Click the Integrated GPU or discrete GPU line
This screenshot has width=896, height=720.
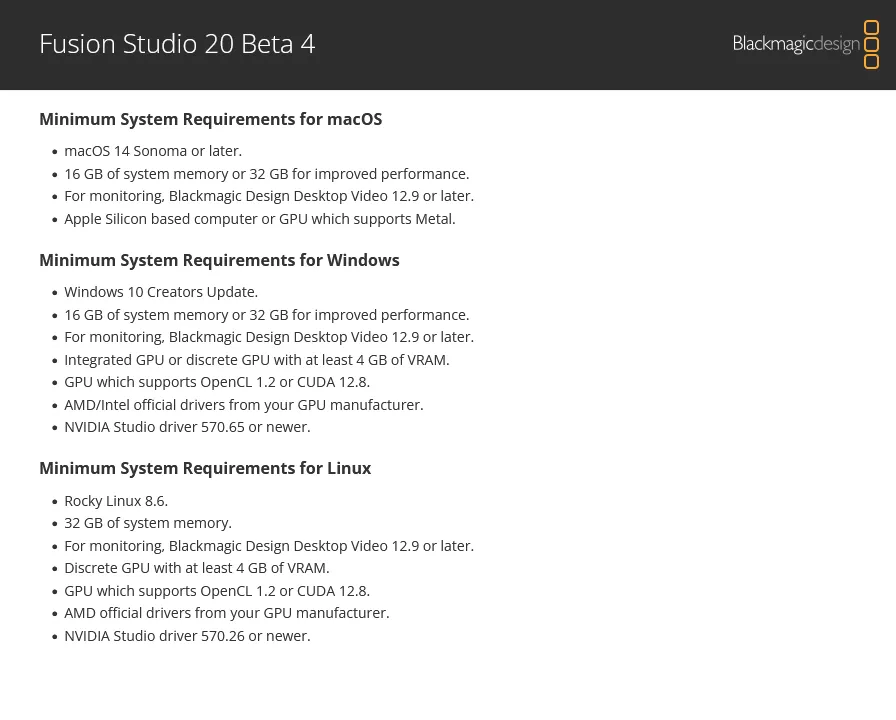point(257,360)
